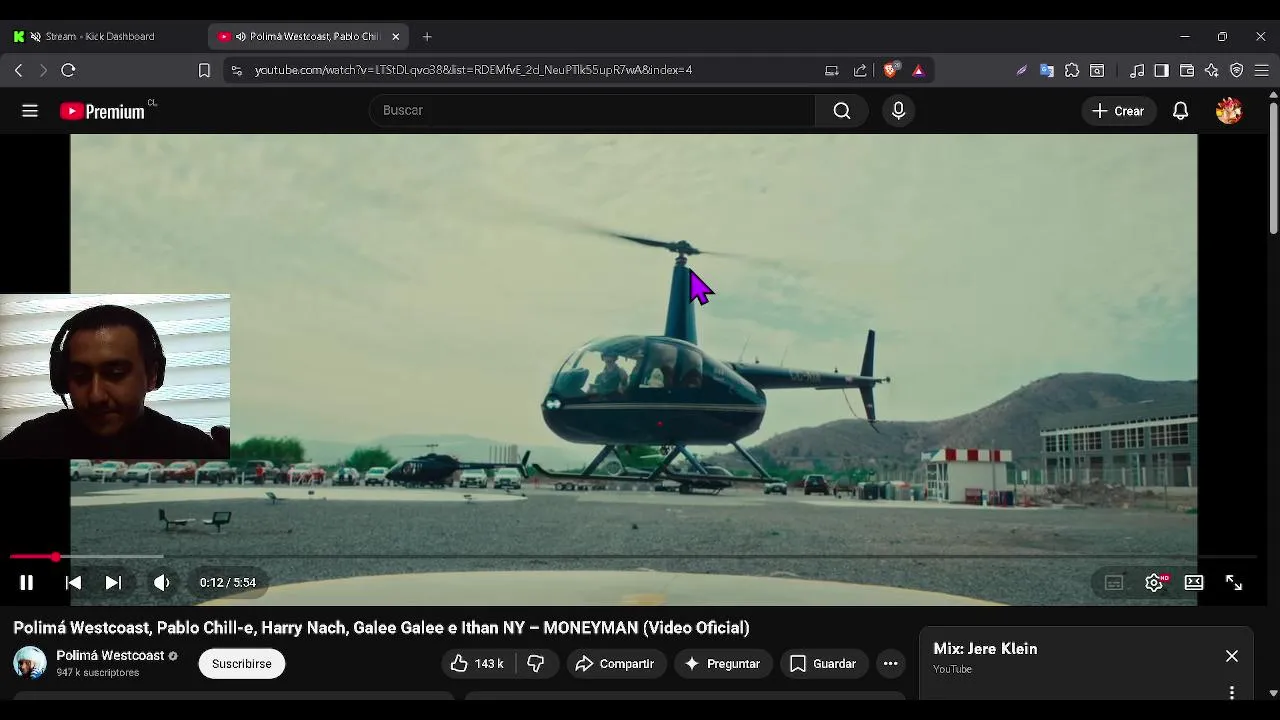Open the player settings gear

pyautogui.click(x=1154, y=582)
